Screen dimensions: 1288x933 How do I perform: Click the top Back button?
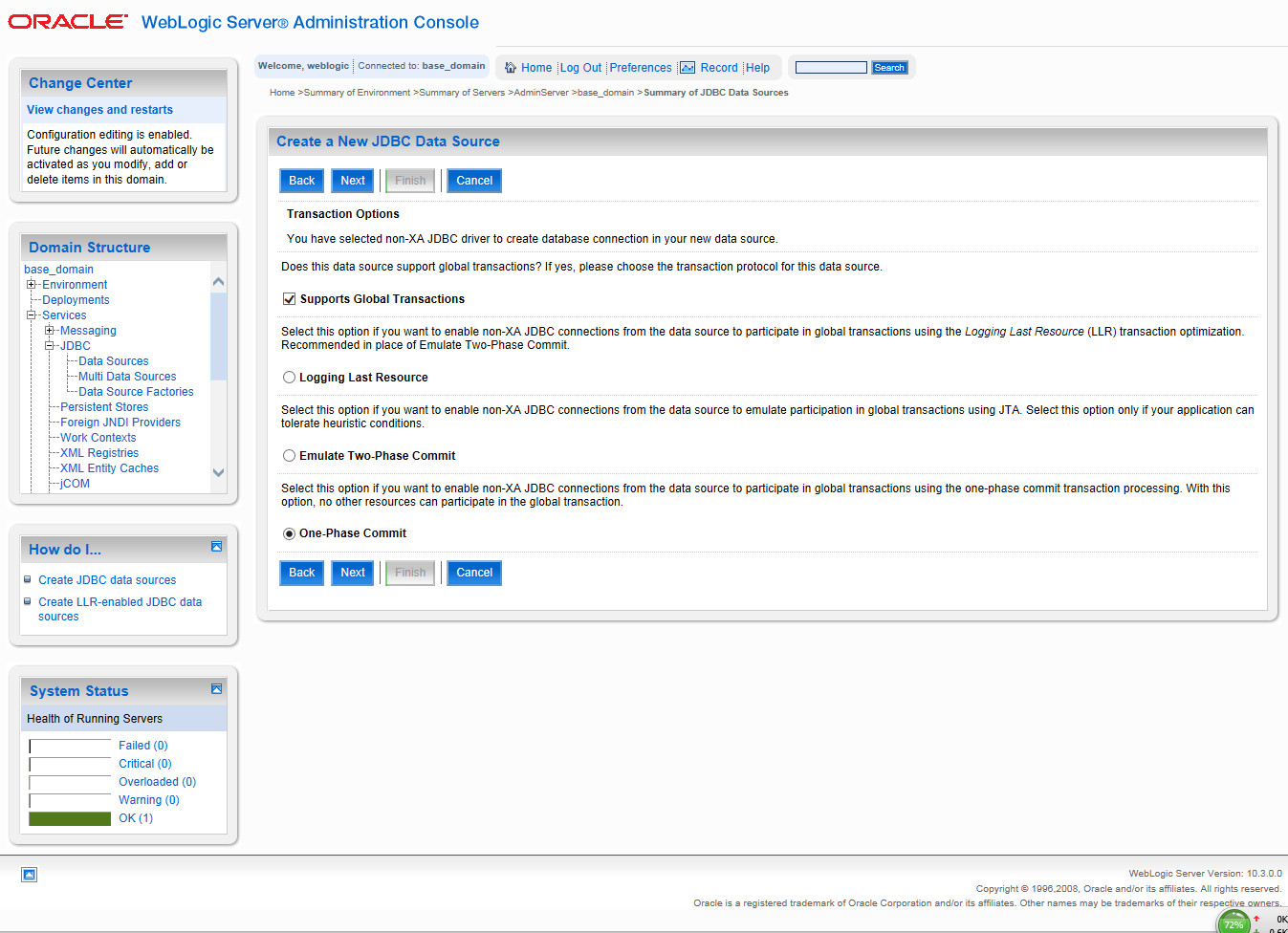click(301, 181)
